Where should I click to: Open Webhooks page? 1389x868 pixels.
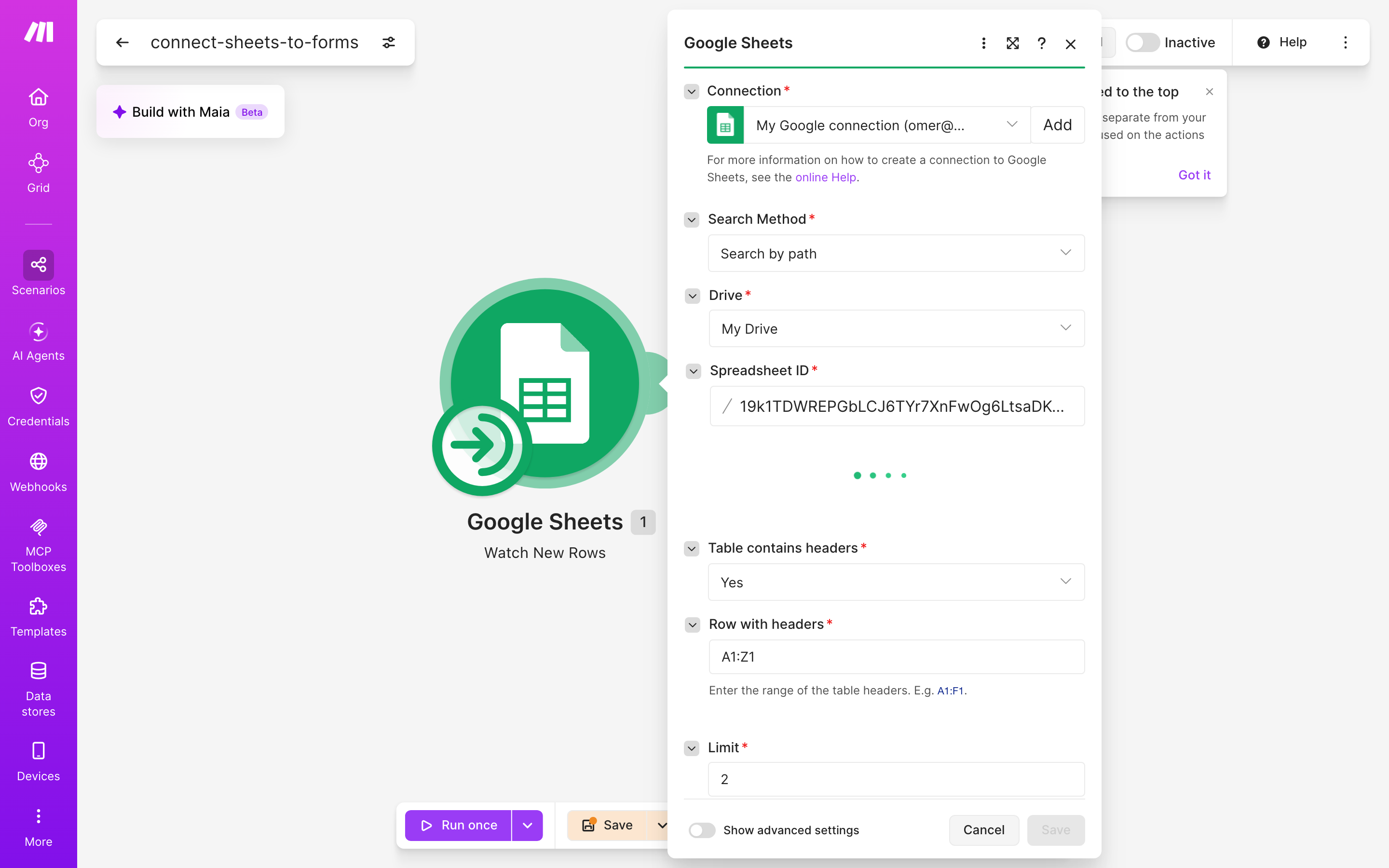pyautogui.click(x=39, y=473)
